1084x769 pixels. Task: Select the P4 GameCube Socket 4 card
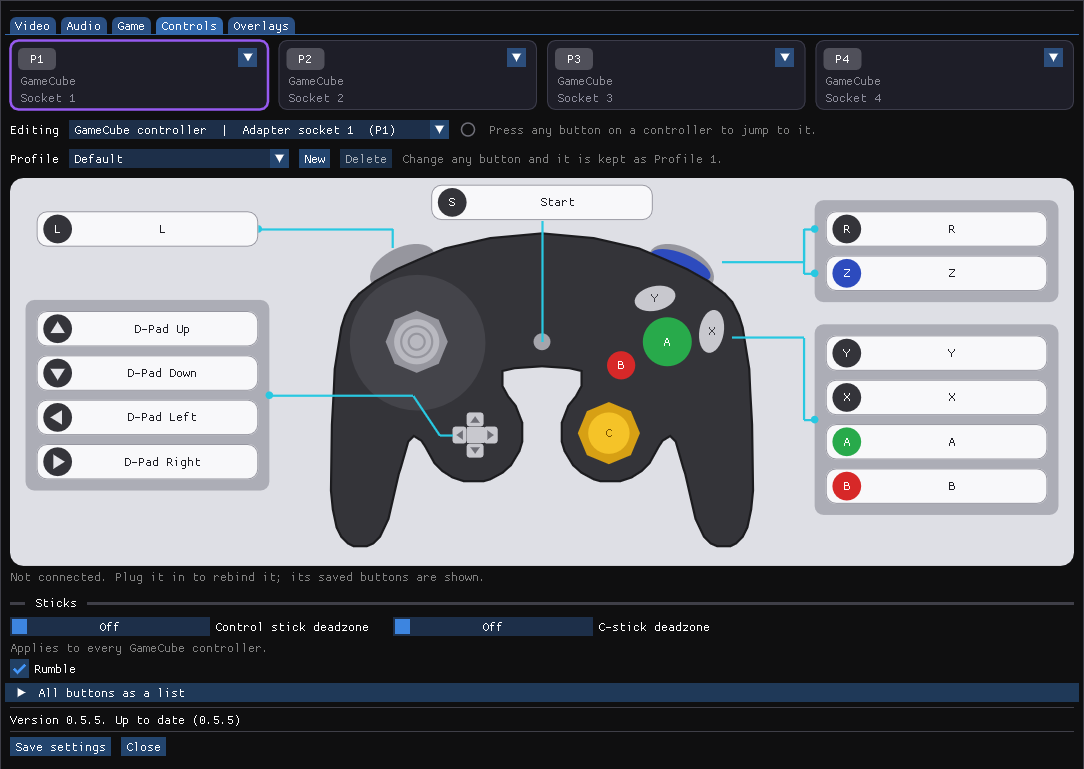[944, 75]
